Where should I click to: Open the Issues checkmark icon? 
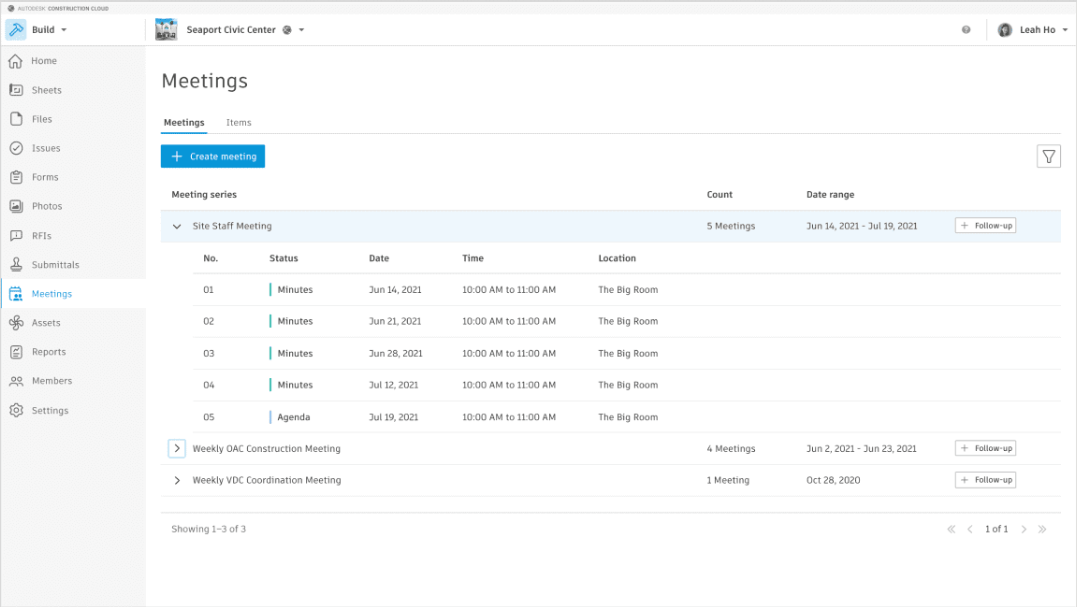click(x=16, y=148)
